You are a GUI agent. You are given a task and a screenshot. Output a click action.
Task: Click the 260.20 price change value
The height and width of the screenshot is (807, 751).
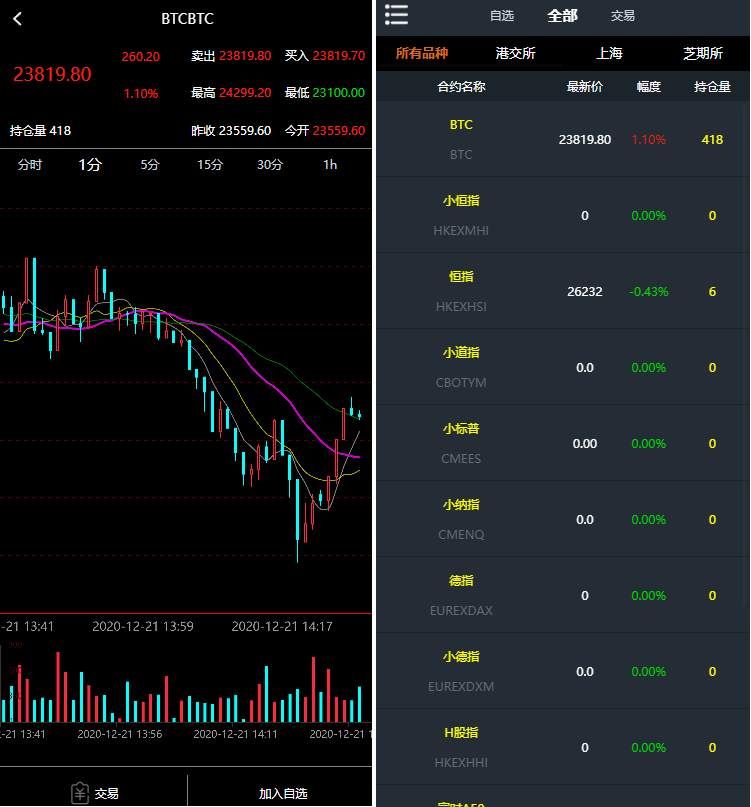141,56
